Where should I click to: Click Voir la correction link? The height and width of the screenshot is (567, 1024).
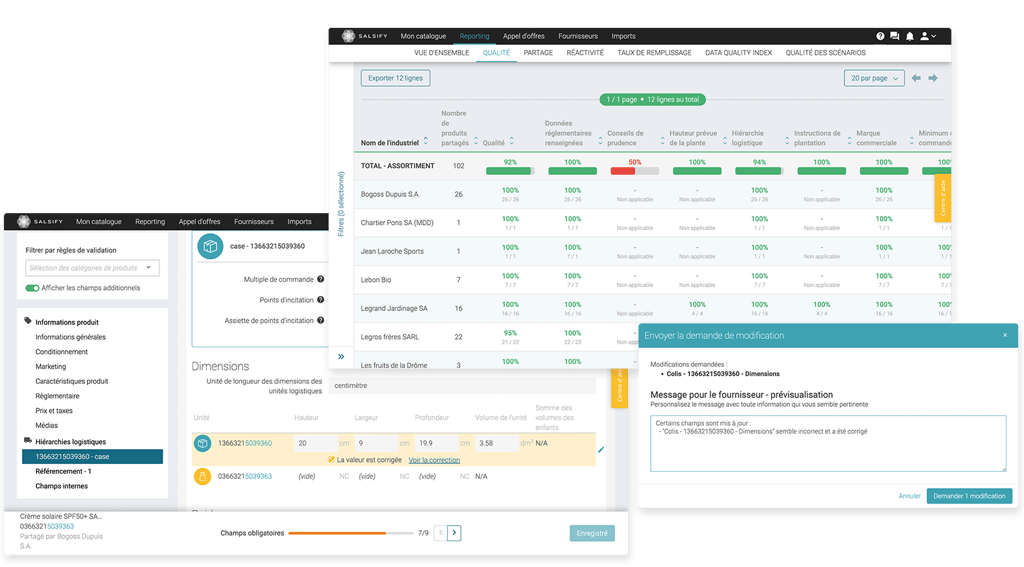[x=434, y=460]
